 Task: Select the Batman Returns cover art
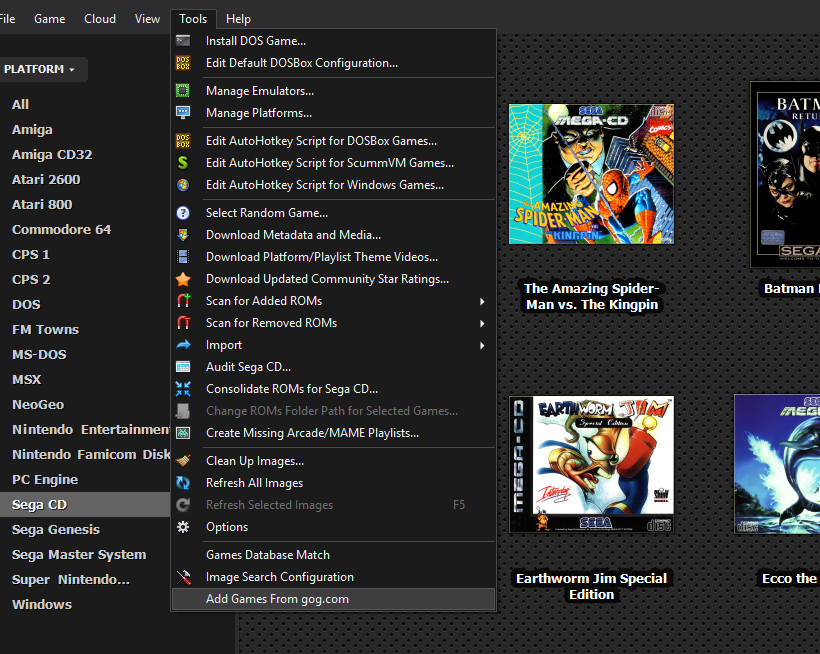tap(785, 175)
